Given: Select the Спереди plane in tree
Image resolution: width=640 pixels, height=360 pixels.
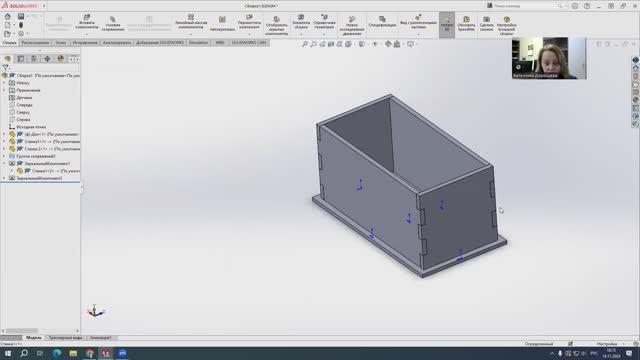Looking at the screenshot, I should point(24,105).
